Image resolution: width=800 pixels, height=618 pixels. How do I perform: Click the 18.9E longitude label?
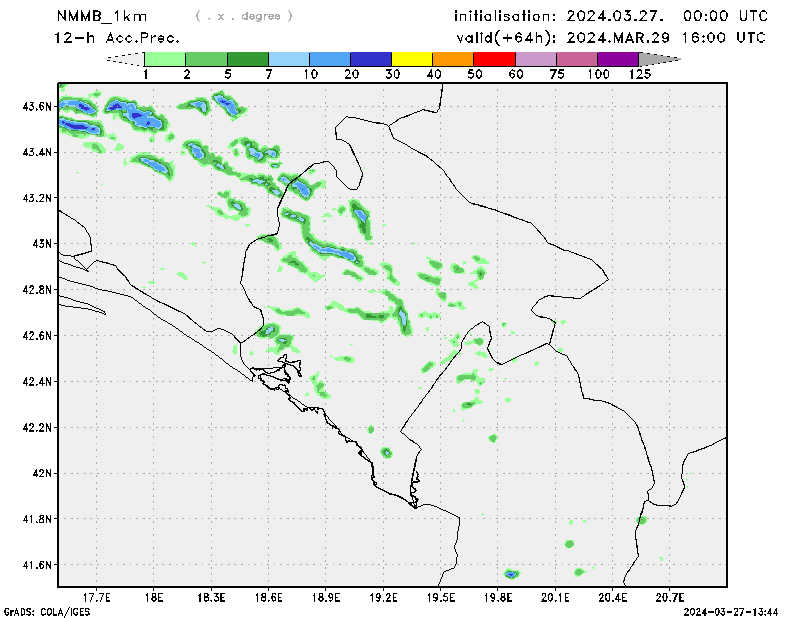(x=326, y=598)
